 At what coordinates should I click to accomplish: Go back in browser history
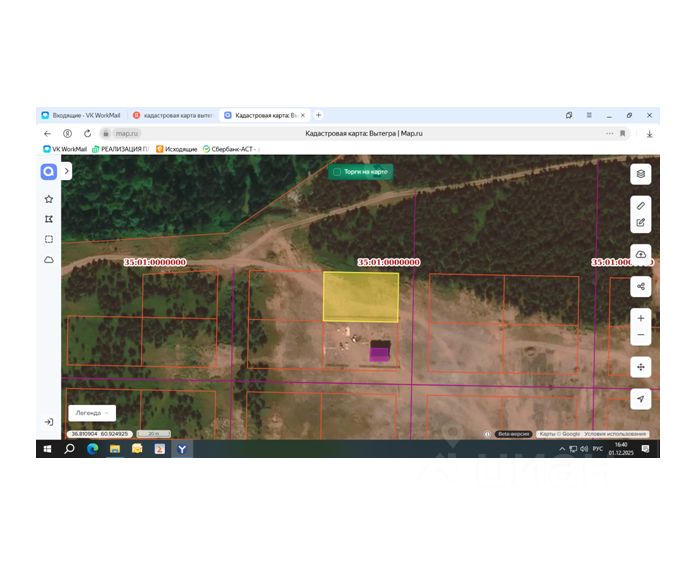pos(47,134)
